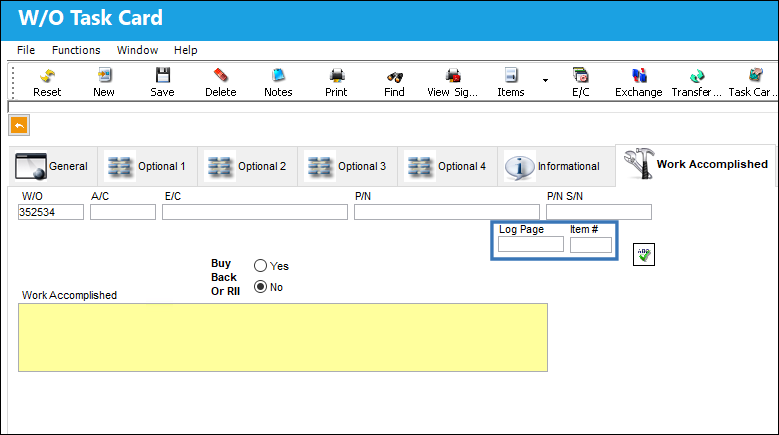This screenshot has height=435, width=779.
Task: Click the W/O field showing 352534
Action: 51,212
